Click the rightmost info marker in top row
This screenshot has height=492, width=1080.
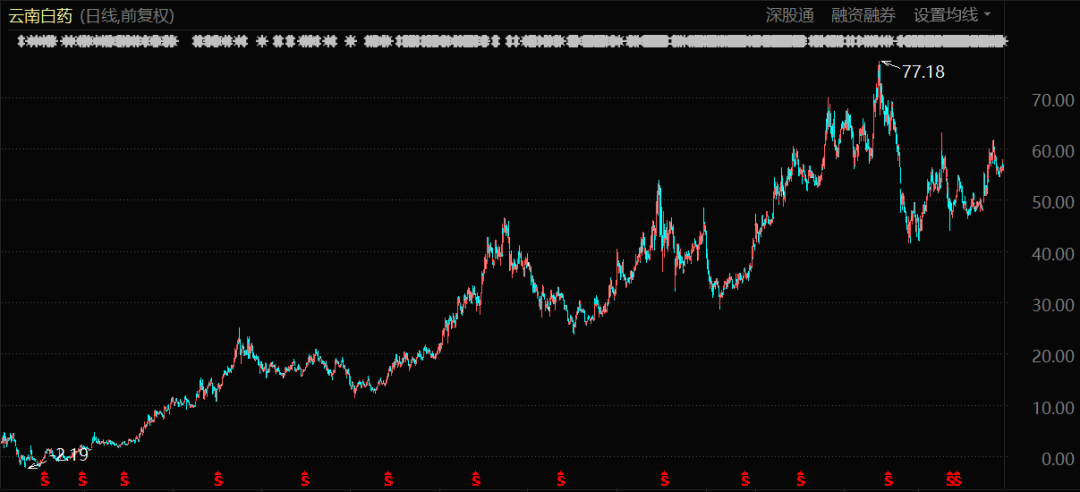tap(1003, 41)
